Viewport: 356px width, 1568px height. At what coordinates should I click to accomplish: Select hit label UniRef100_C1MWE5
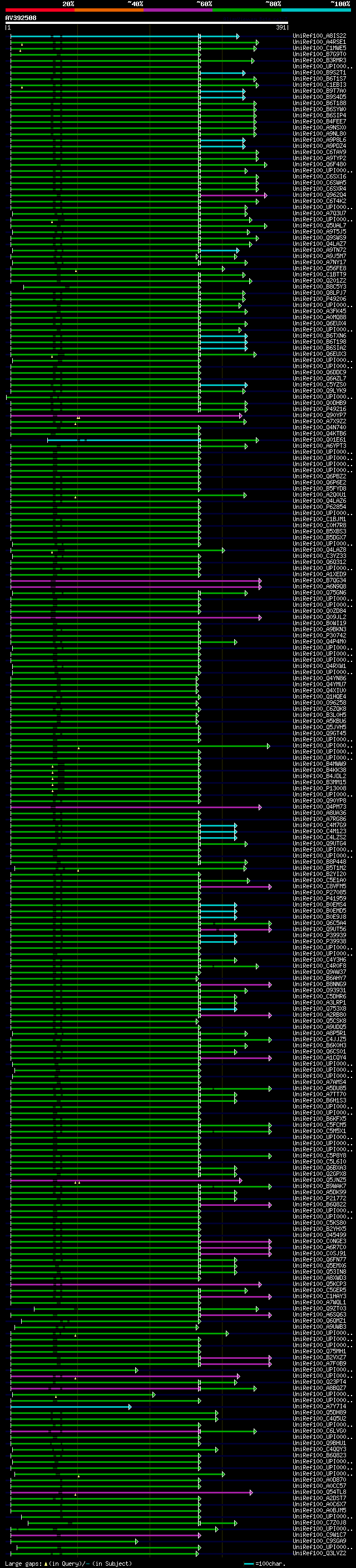(x=319, y=48)
